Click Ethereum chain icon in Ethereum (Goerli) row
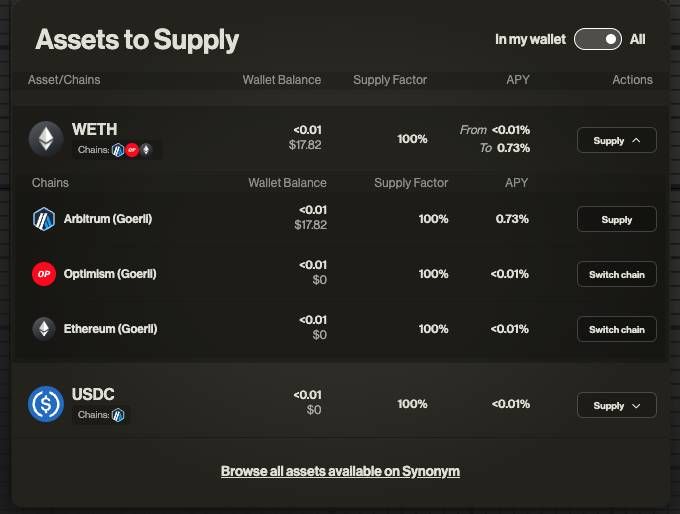 pyautogui.click(x=44, y=329)
